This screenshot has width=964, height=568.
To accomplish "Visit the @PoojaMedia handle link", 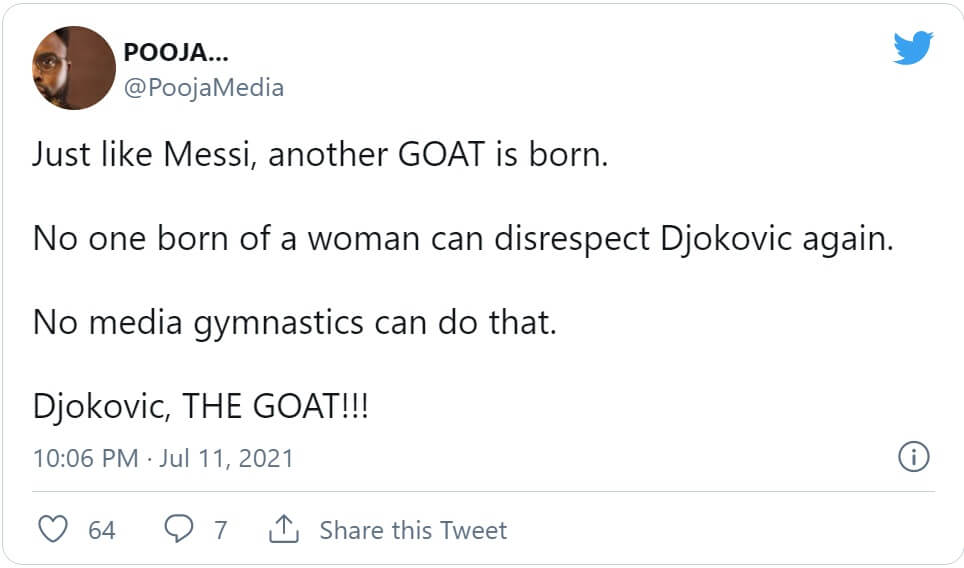I will 203,88.
